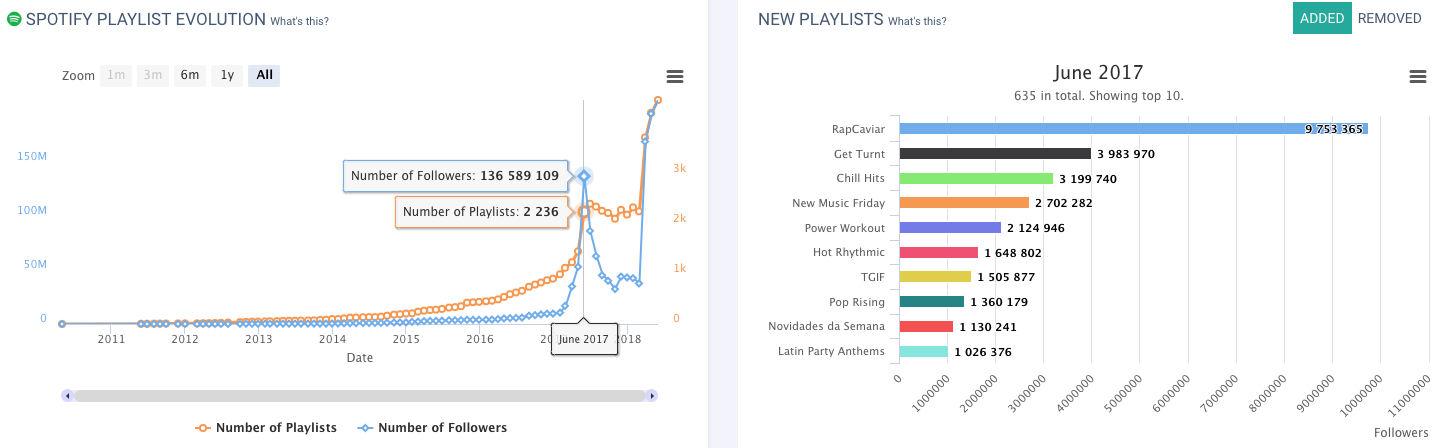Viewport: 1449px width, 448px height.
Task: Click the RapCaviar bar
Action: point(1133,129)
